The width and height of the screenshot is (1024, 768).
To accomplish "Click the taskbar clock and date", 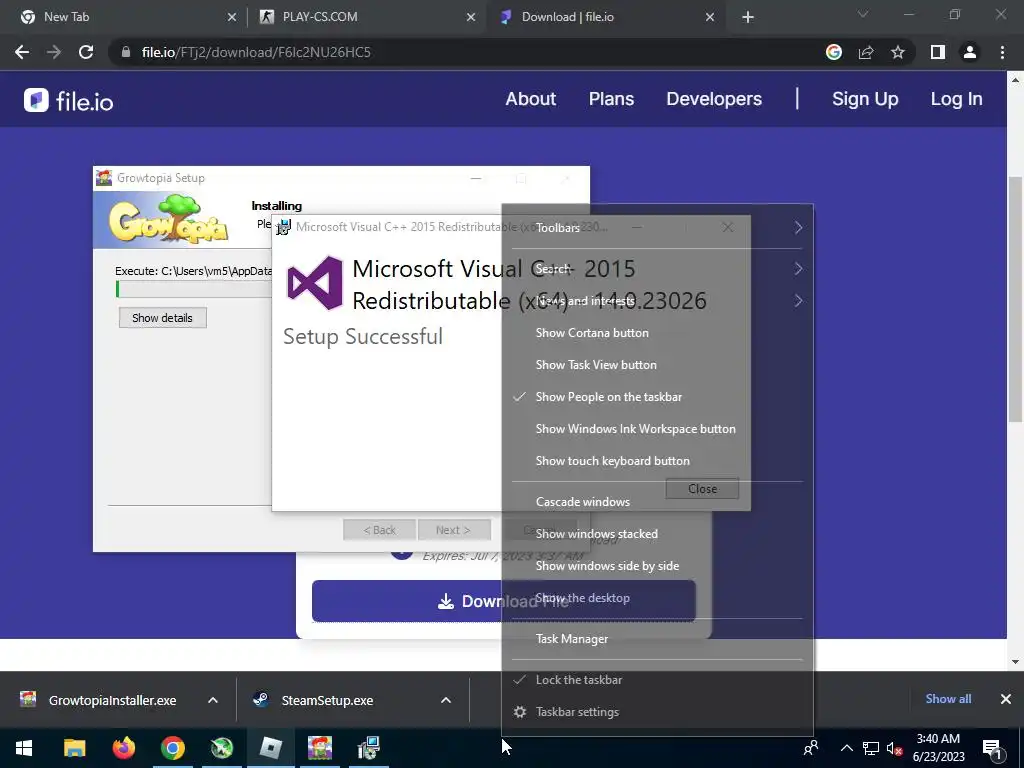I will tap(938, 748).
